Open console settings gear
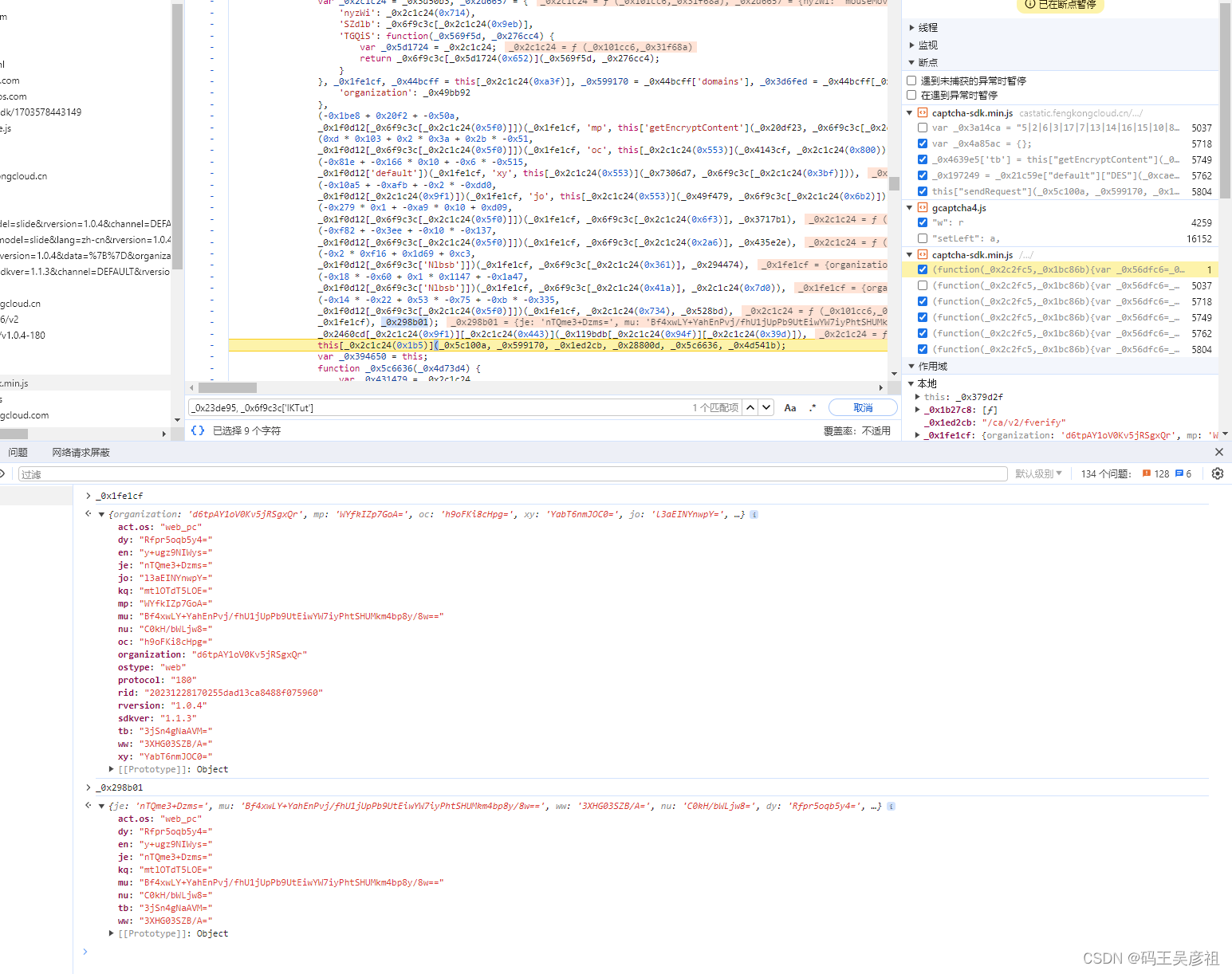Screen dimensions: 1232x974 pyautogui.click(x=1217, y=473)
